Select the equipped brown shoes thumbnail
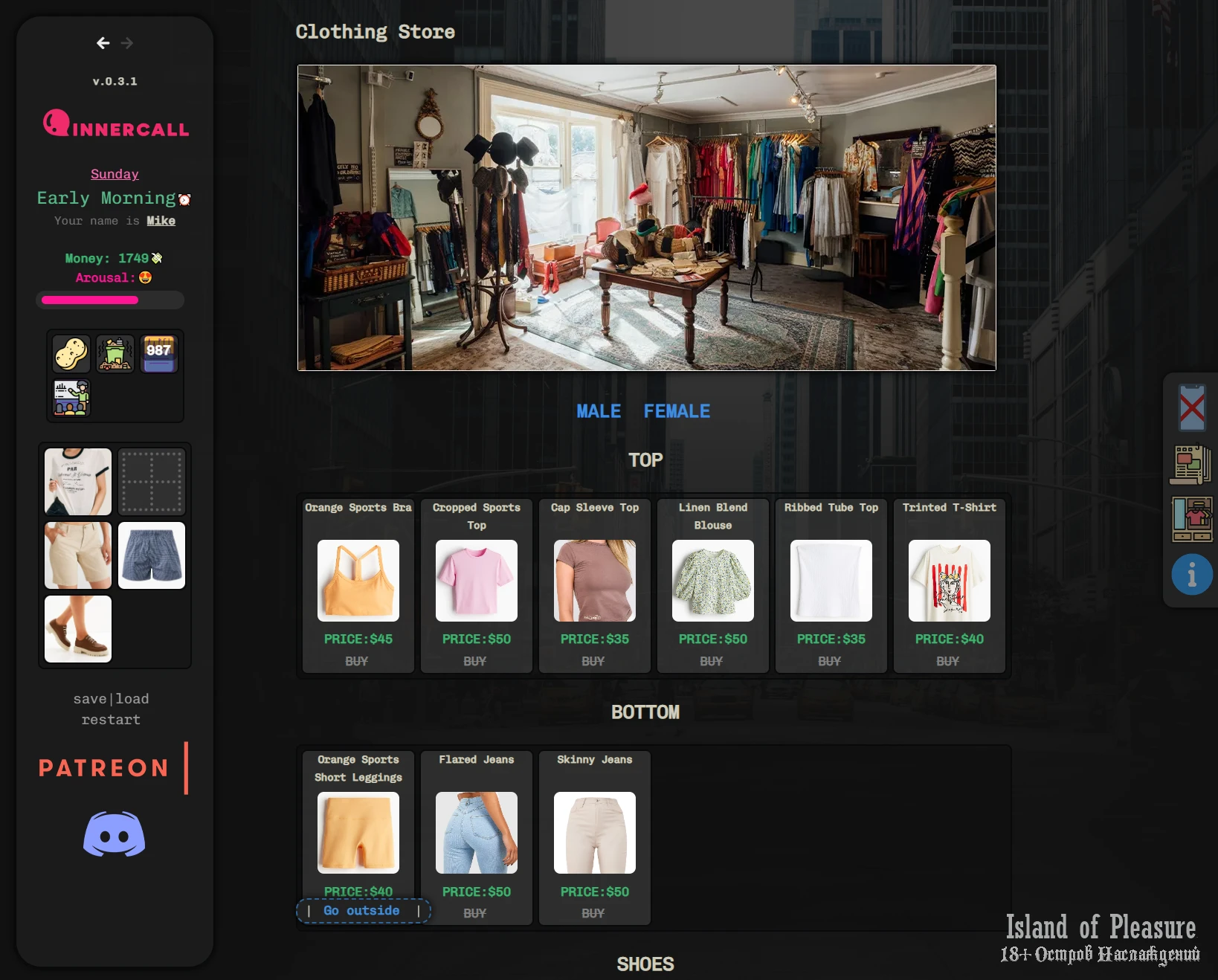Viewport: 1218px width, 980px height. tap(78, 629)
